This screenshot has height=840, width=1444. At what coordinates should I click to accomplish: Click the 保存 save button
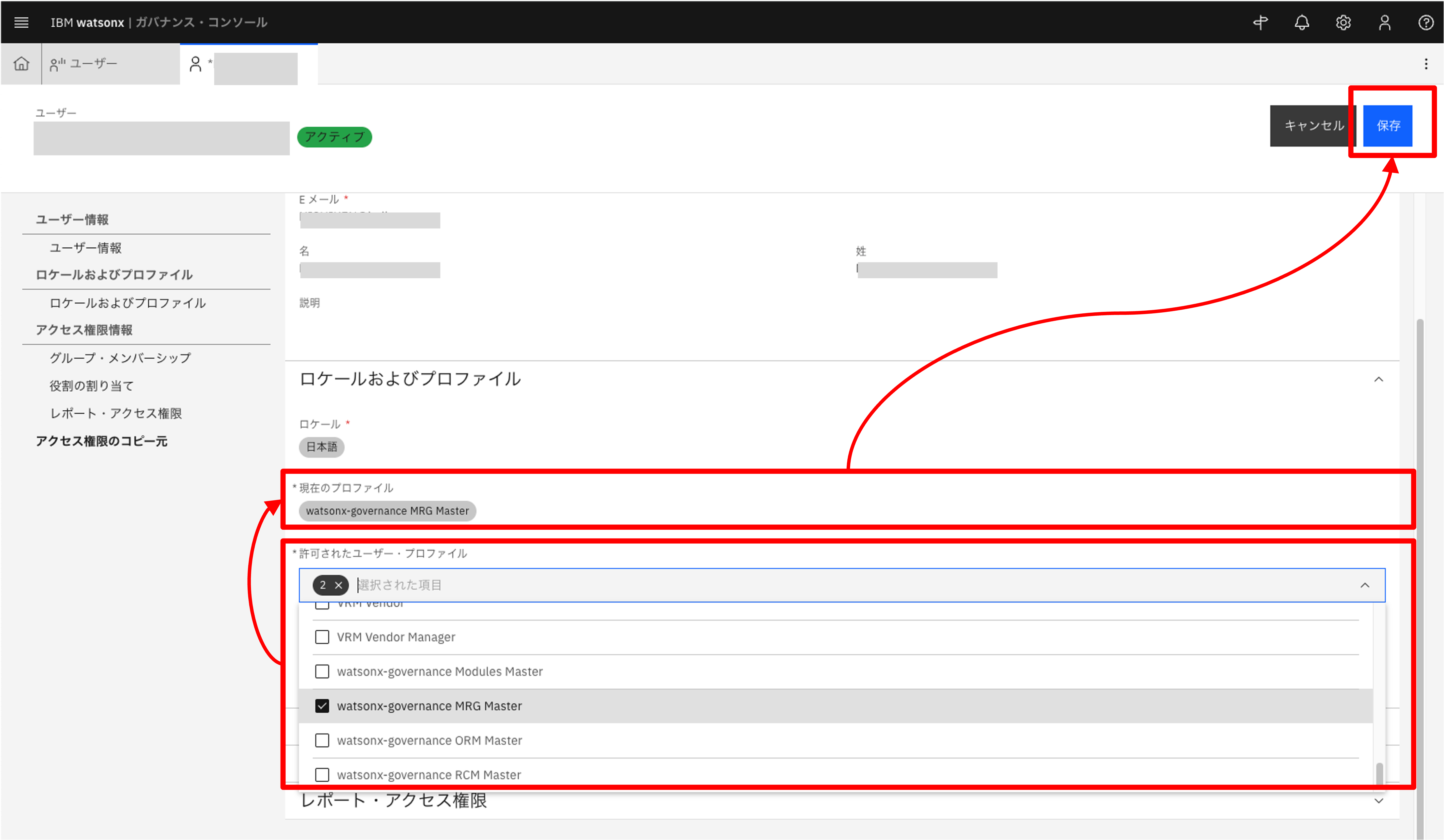[x=1388, y=125]
